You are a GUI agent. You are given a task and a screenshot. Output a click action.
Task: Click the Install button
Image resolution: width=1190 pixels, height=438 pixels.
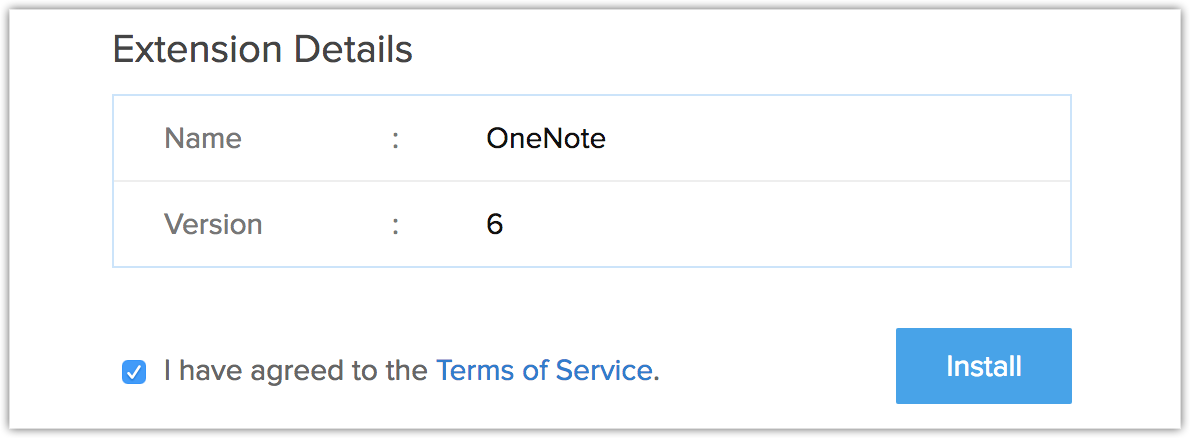point(983,366)
